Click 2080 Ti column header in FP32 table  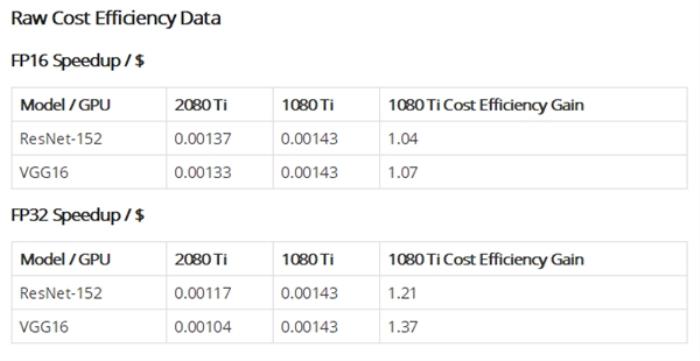click(201, 260)
